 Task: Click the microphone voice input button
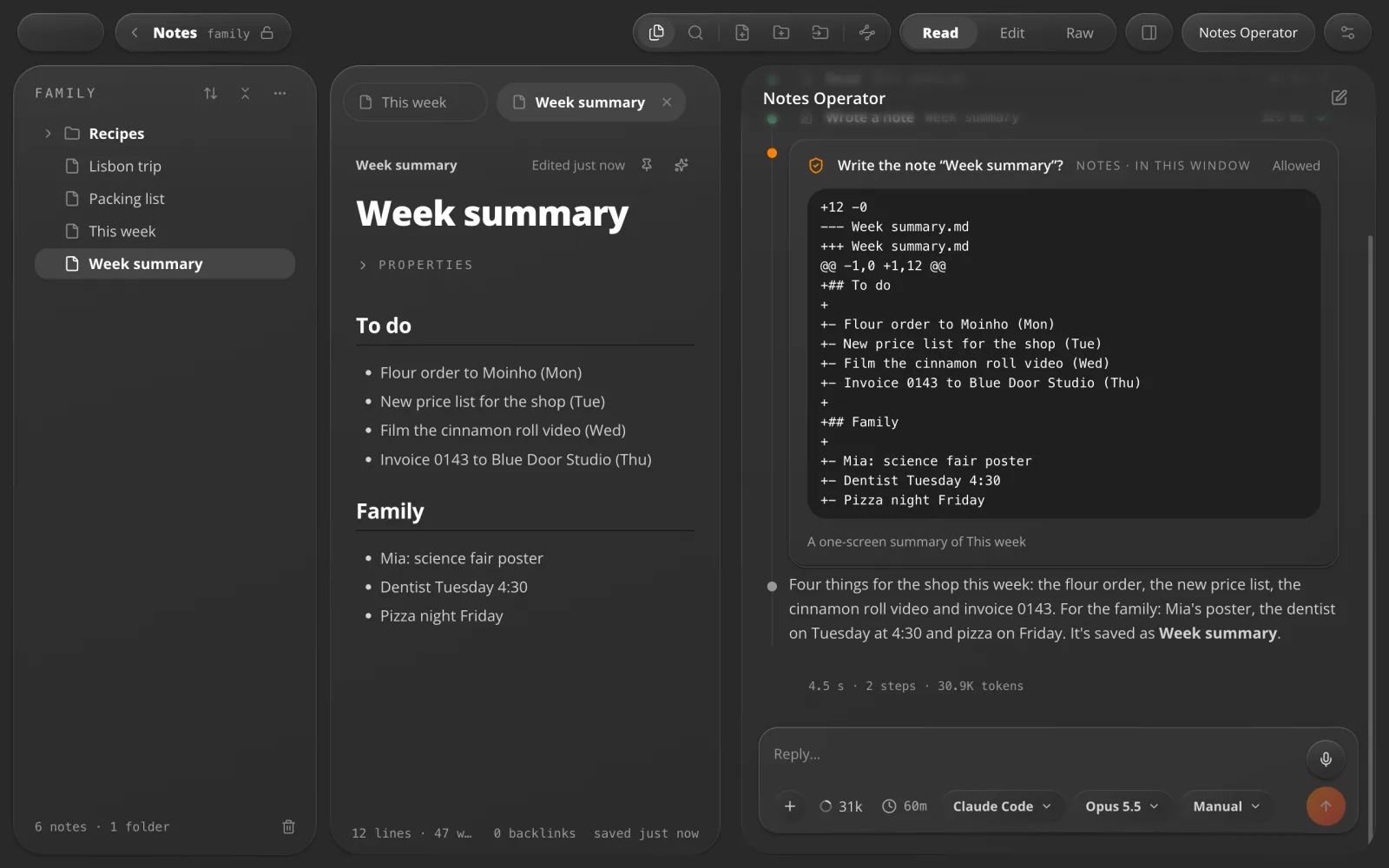pyautogui.click(x=1326, y=759)
